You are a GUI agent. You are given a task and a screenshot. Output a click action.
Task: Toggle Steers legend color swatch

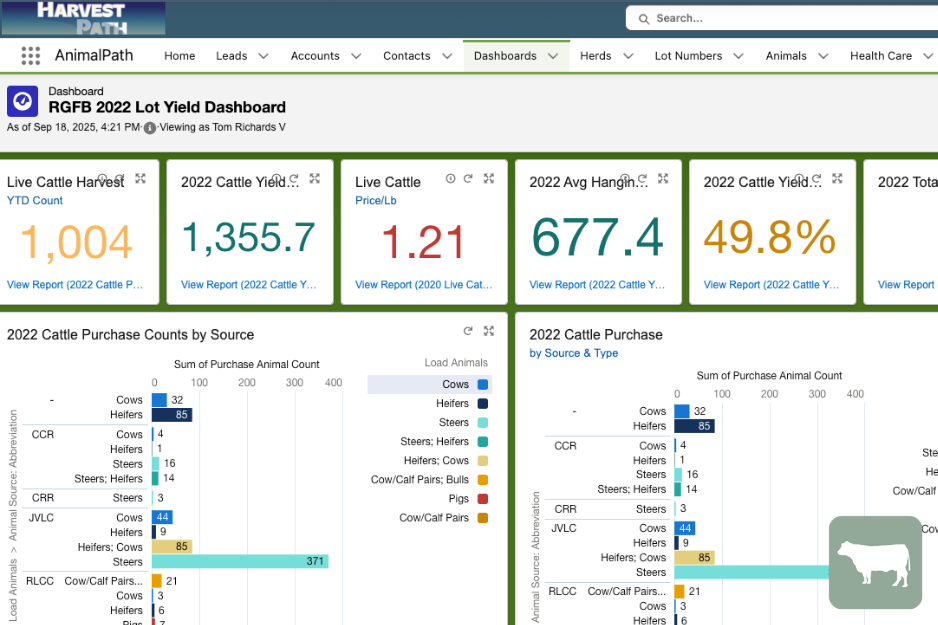[x=483, y=423]
